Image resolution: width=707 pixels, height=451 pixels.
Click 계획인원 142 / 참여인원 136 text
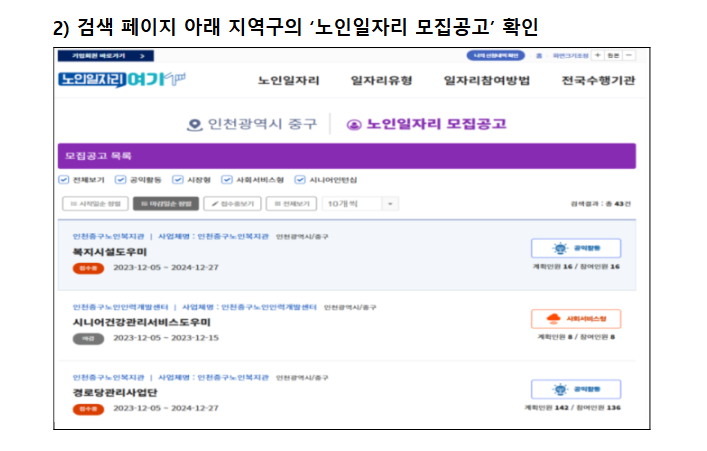[x=572, y=408]
